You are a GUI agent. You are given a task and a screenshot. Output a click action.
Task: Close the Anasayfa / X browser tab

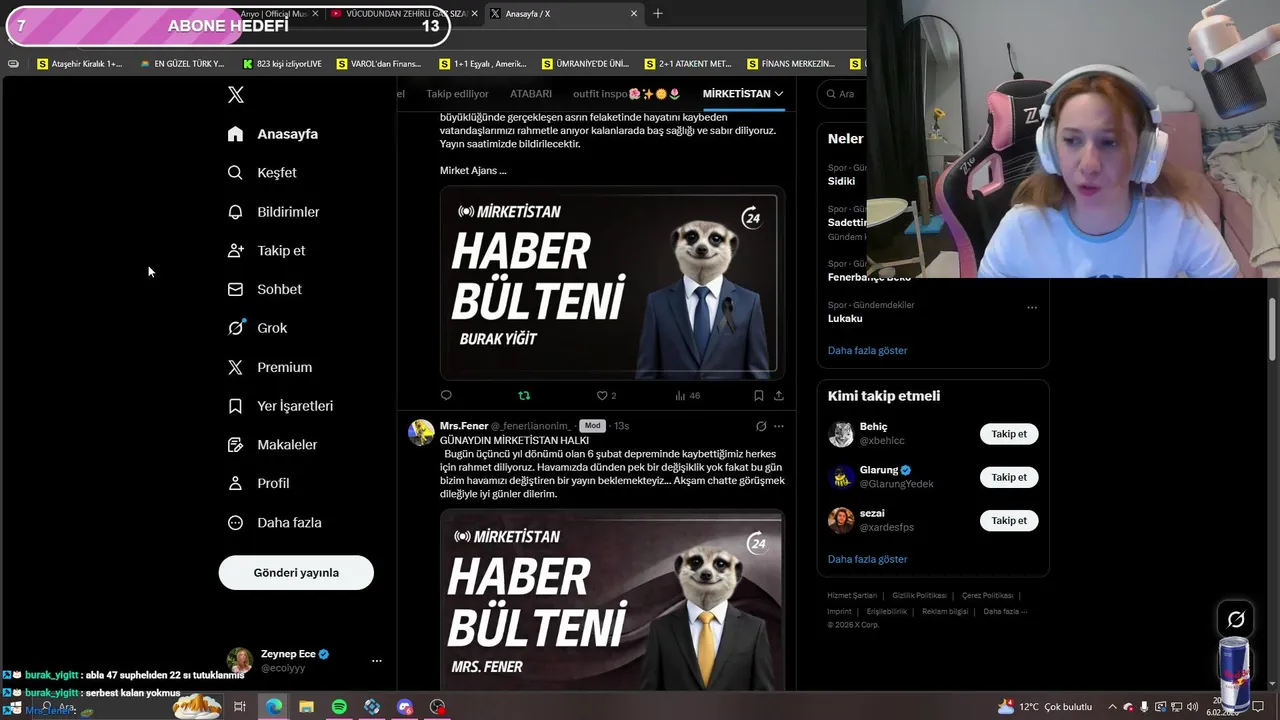pos(633,14)
